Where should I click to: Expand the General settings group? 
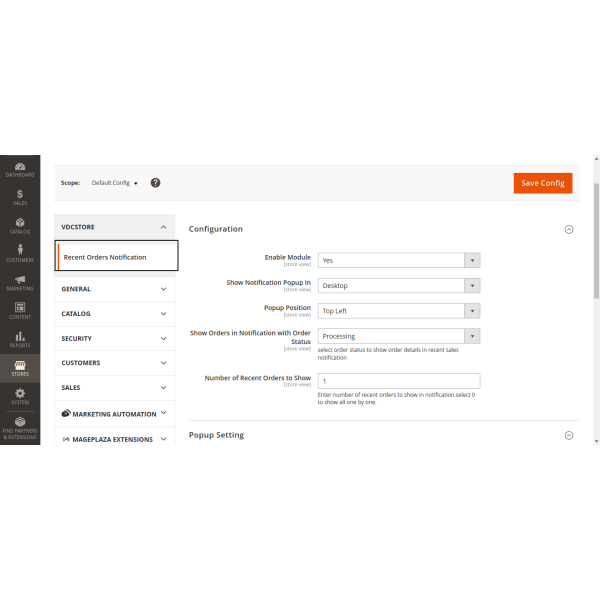[x=114, y=289]
